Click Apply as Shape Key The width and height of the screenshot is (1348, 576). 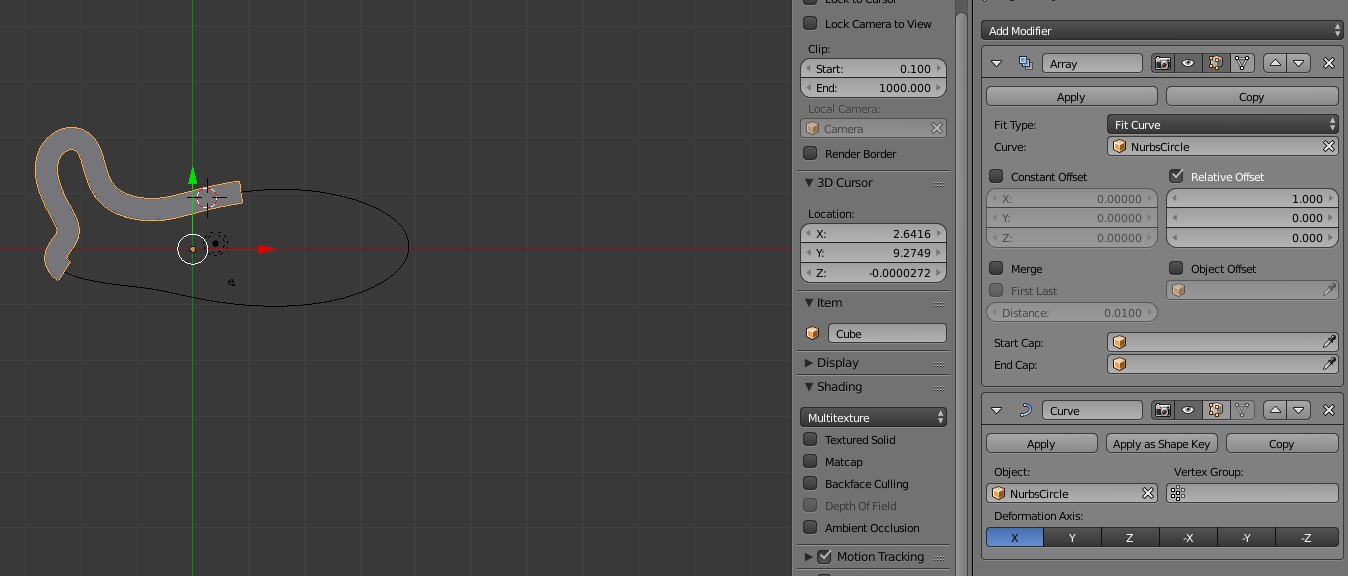click(1162, 444)
